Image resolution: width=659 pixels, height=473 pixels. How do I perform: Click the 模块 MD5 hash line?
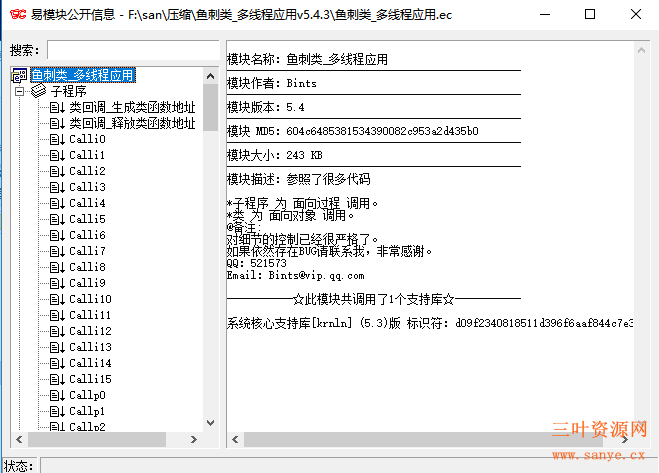tap(353, 131)
